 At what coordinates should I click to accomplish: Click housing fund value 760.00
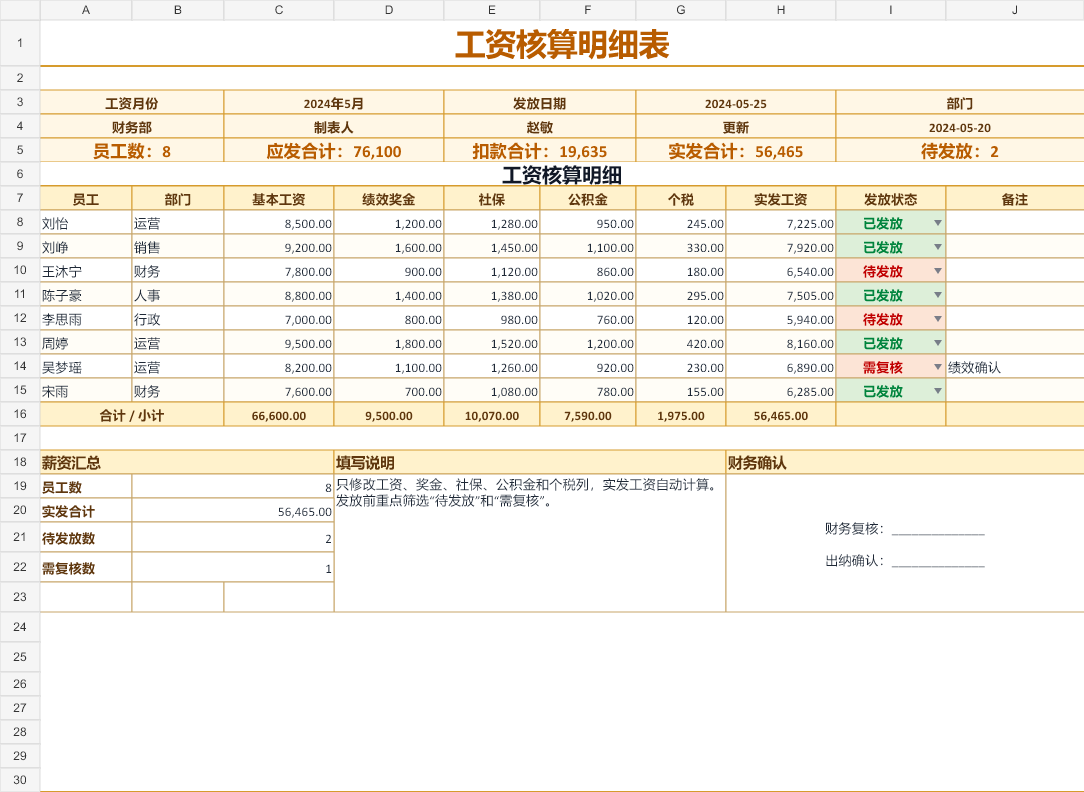(x=588, y=319)
